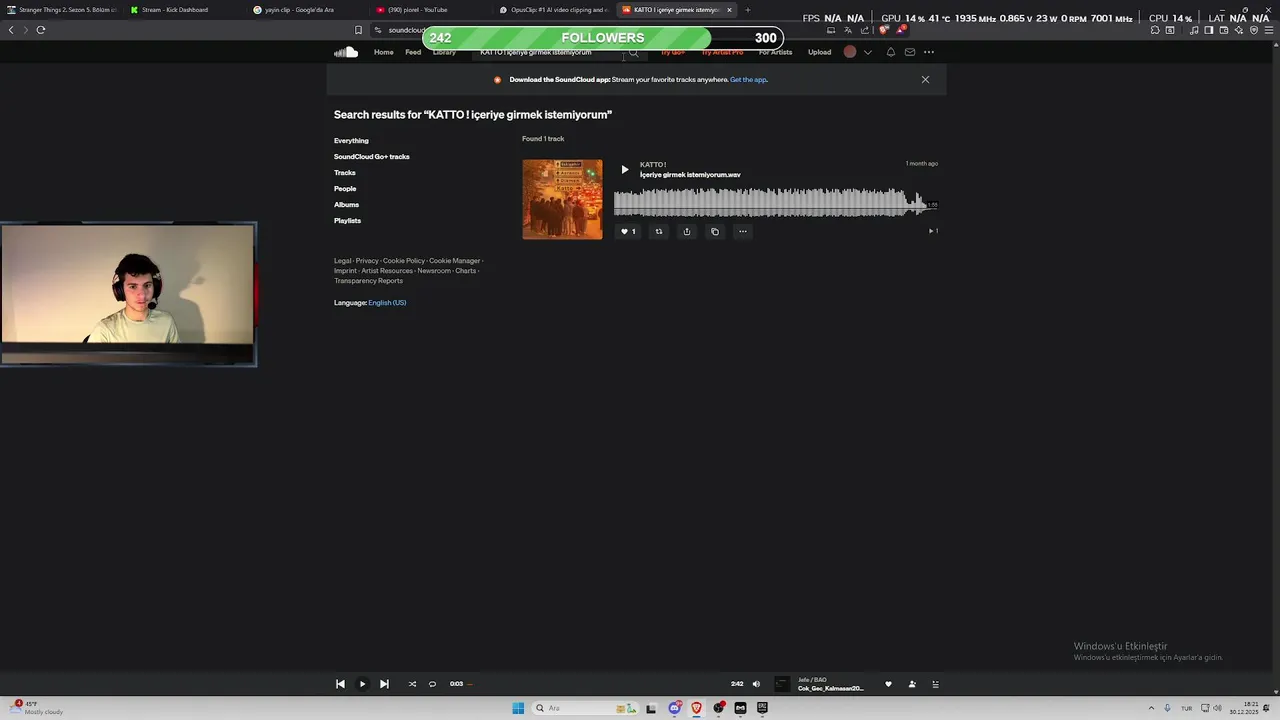Follow the artist in player bar
The image size is (1280, 720).
[912, 684]
